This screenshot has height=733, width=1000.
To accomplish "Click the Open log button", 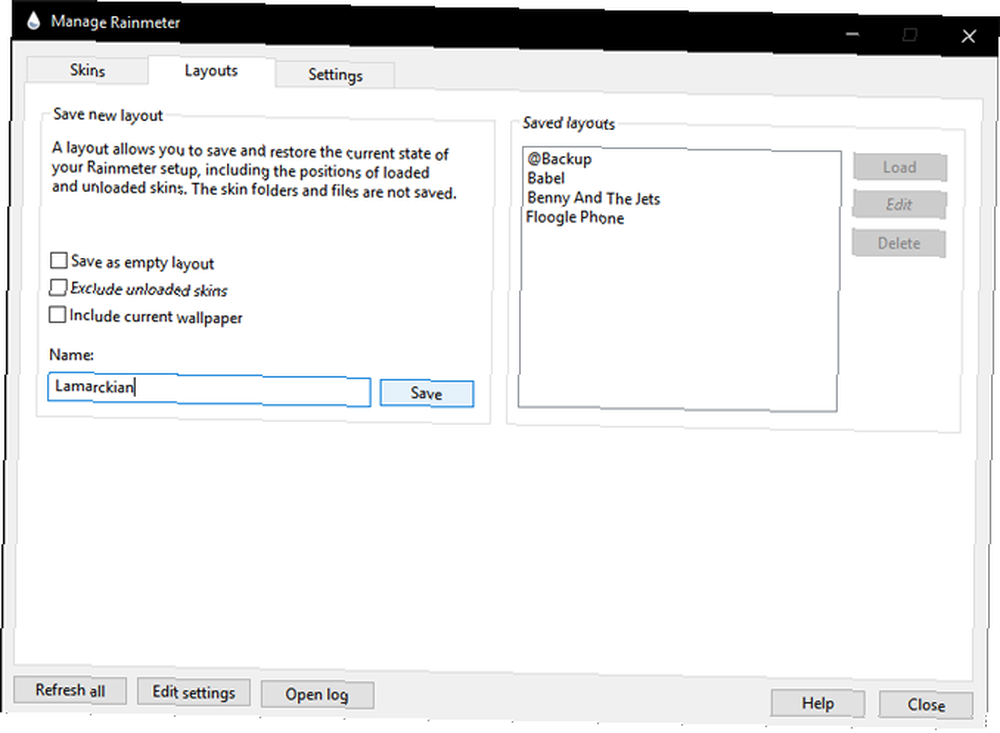I will 317,694.
